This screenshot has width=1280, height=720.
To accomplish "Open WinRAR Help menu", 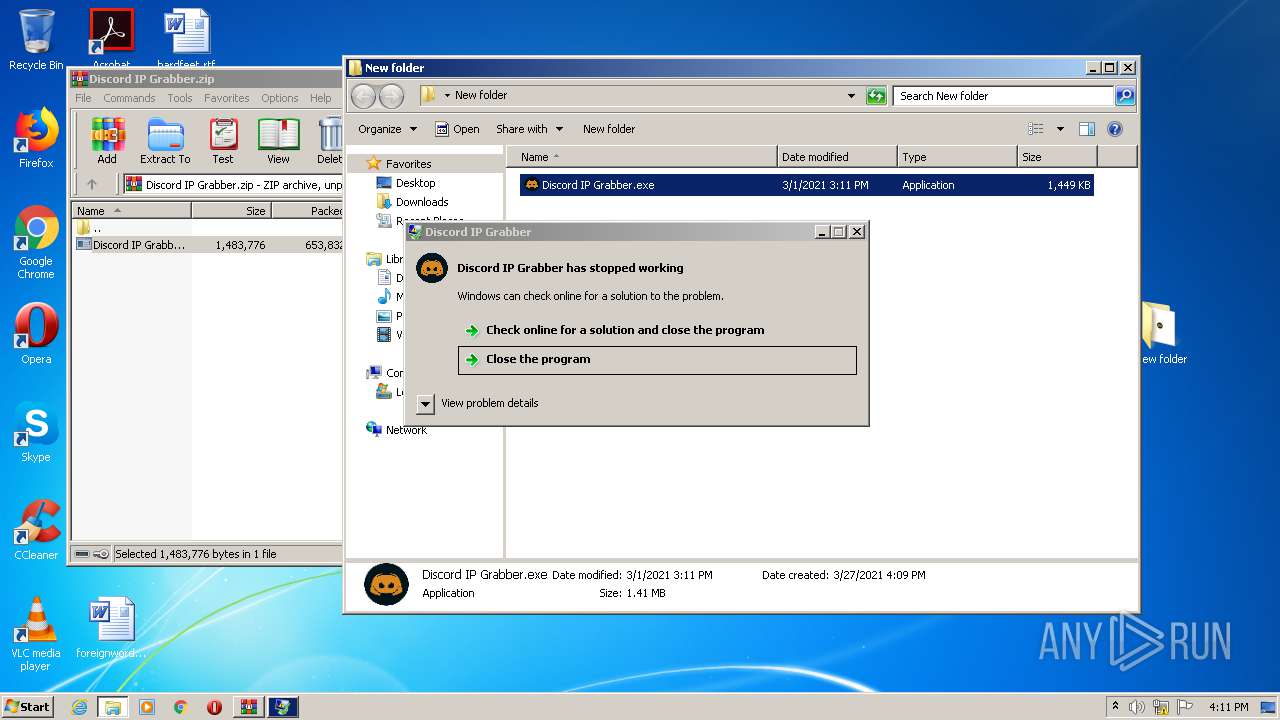I will click(x=320, y=98).
